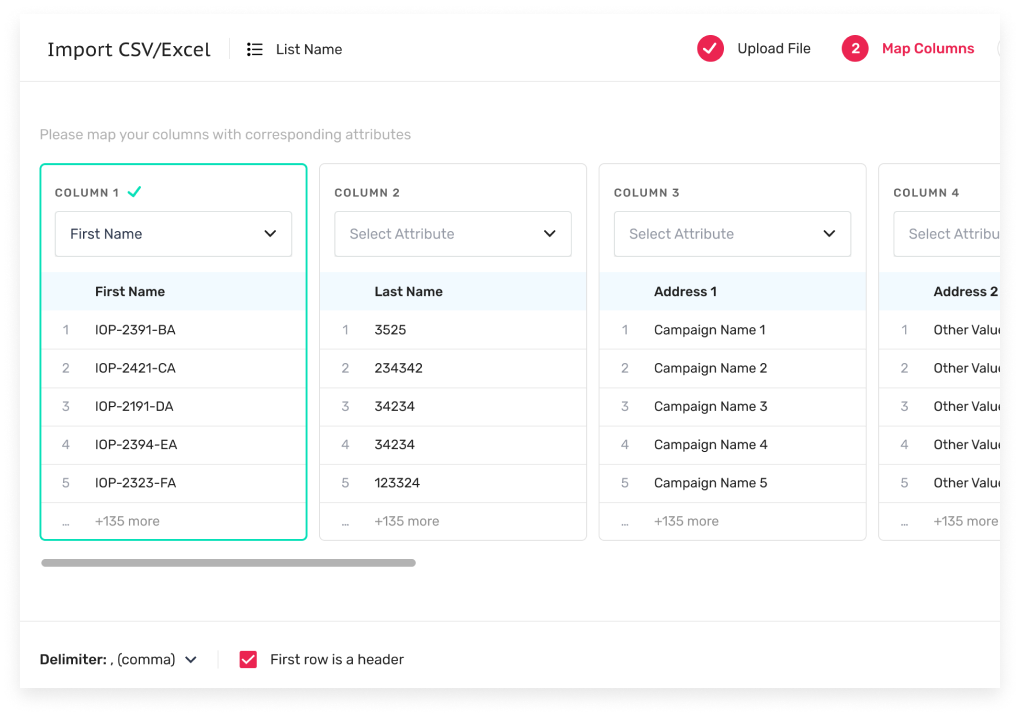1020x716 pixels.
Task: Click the Campaign Name 3 cell
Action: (x=710, y=406)
